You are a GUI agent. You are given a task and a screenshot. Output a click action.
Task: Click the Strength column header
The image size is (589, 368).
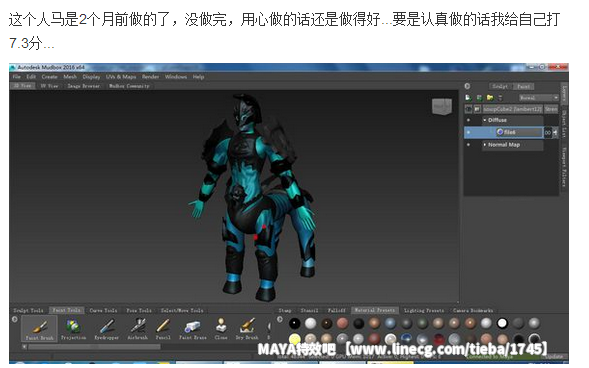551,109
